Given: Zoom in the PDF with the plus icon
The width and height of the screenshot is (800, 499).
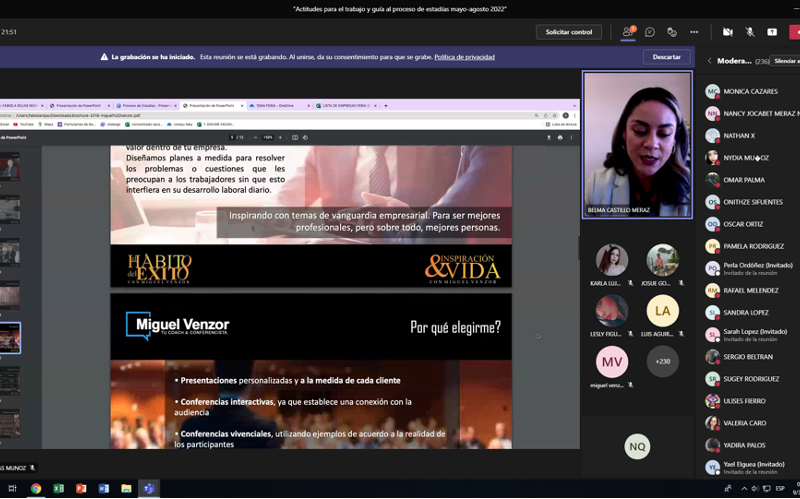Looking at the screenshot, I should 280,137.
